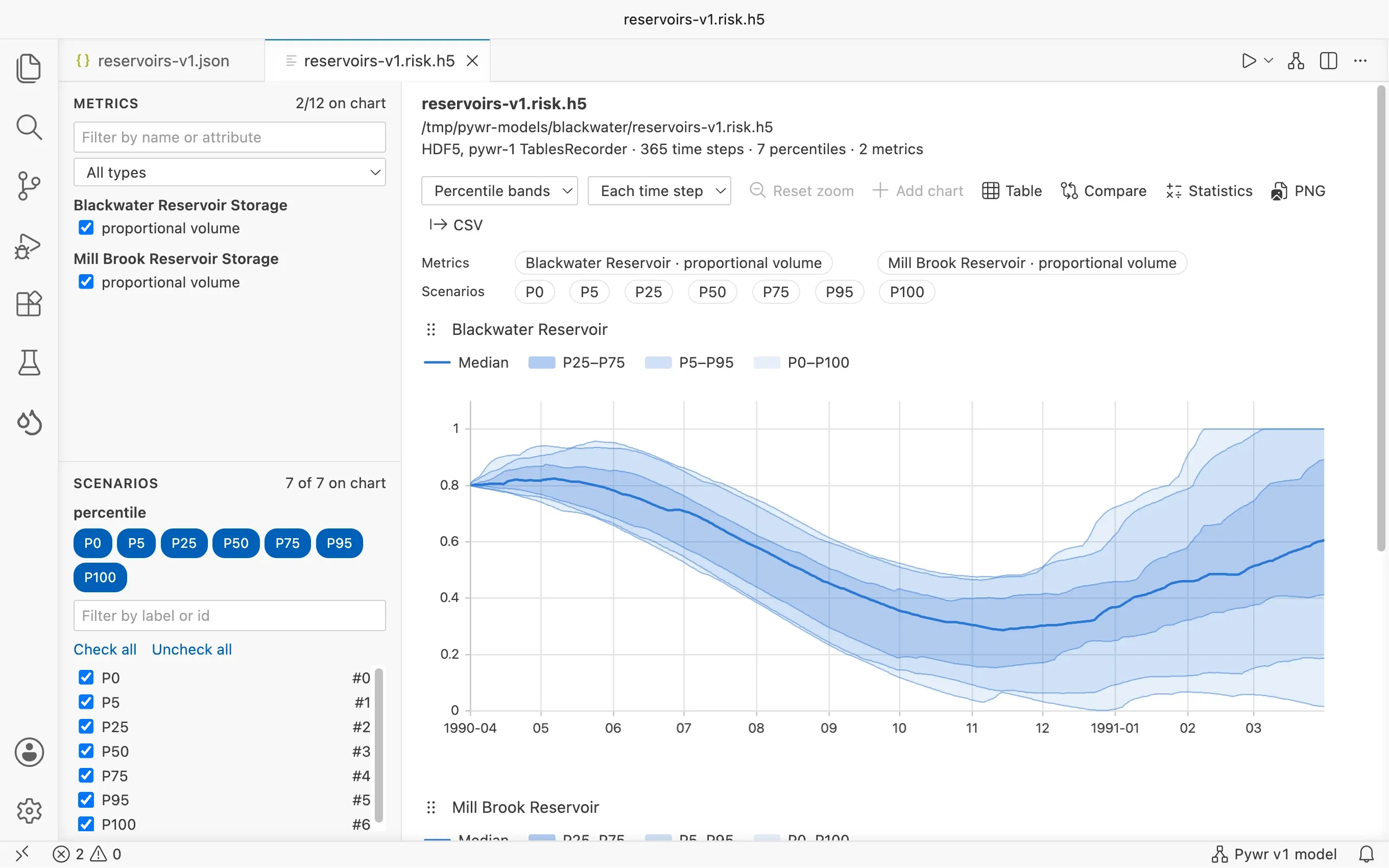1389x868 pixels.
Task: Click the Check all link
Action: tap(105, 649)
